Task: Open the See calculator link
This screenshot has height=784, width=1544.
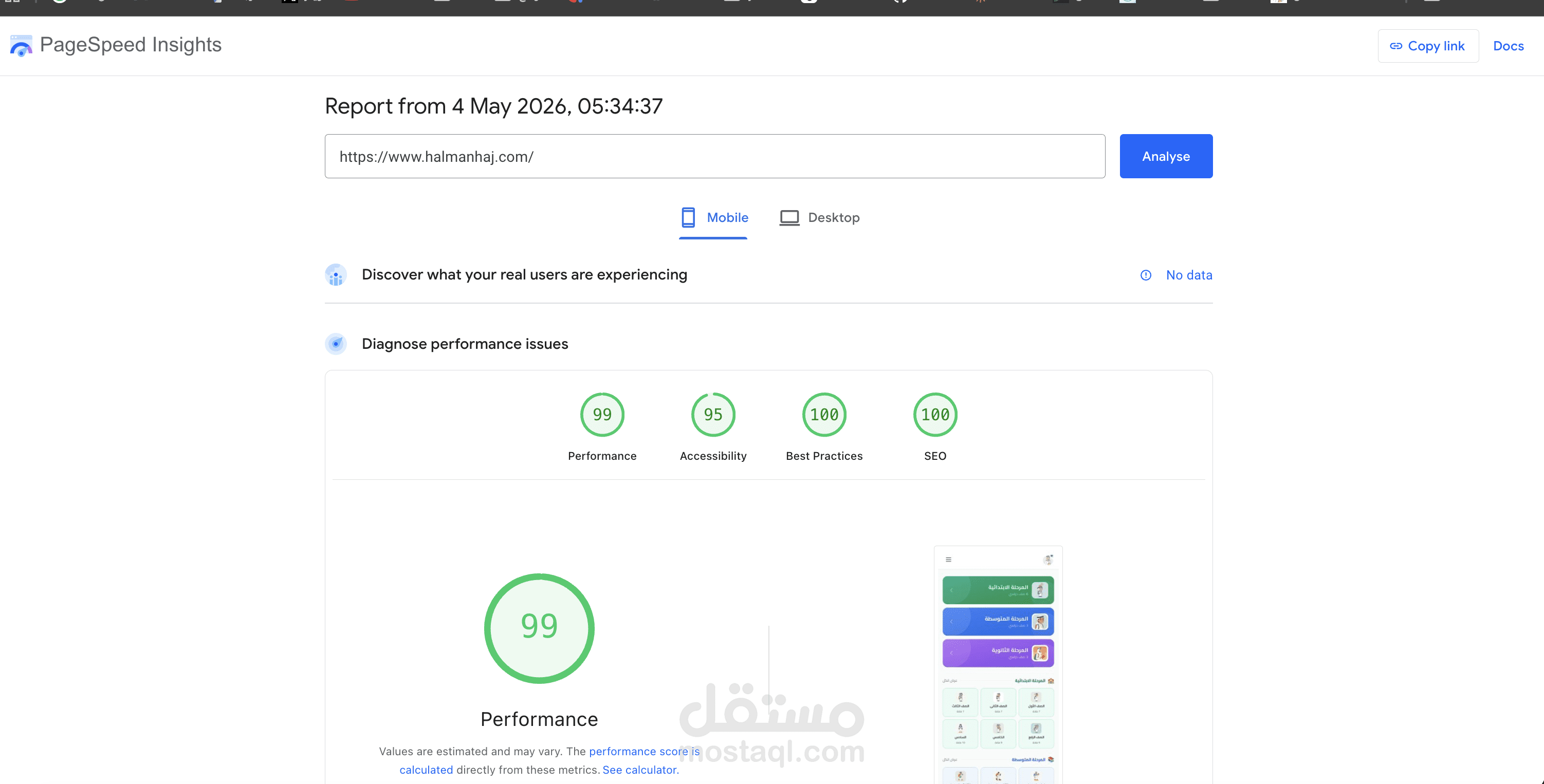Action: pos(640,770)
